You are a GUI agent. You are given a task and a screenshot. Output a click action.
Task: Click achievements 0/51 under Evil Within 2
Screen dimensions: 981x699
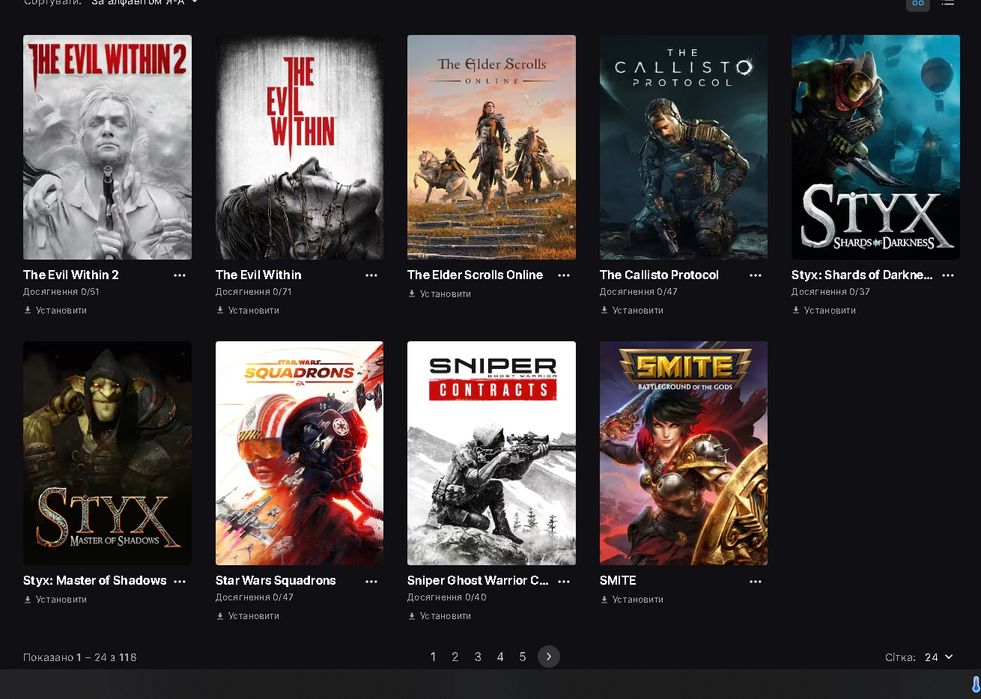[61, 292]
